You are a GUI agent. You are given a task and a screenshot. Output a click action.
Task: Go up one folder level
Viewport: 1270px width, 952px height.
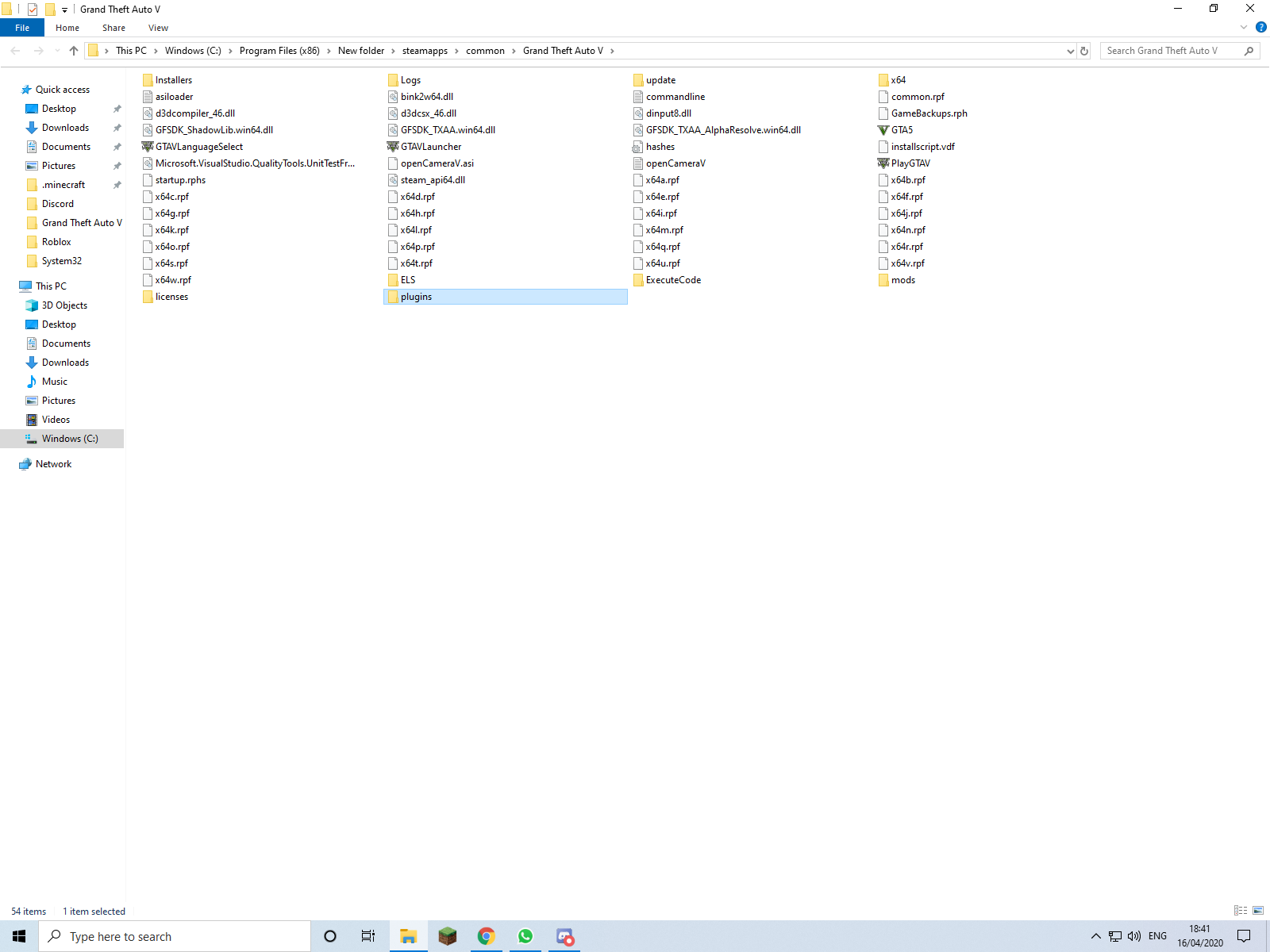point(74,51)
